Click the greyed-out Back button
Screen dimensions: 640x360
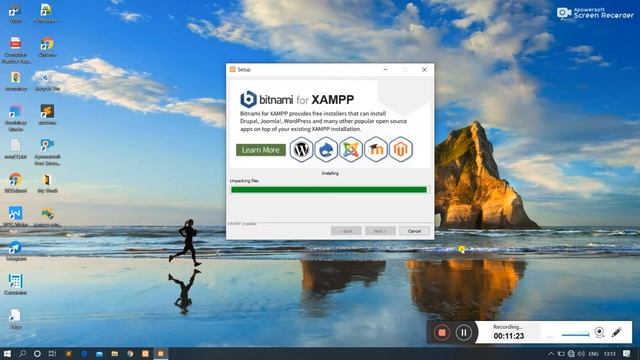click(346, 231)
